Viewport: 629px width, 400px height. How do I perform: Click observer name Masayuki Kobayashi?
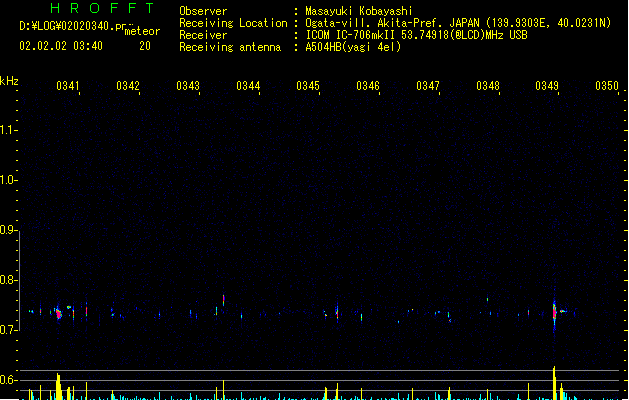pyautogui.click(x=359, y=11)
